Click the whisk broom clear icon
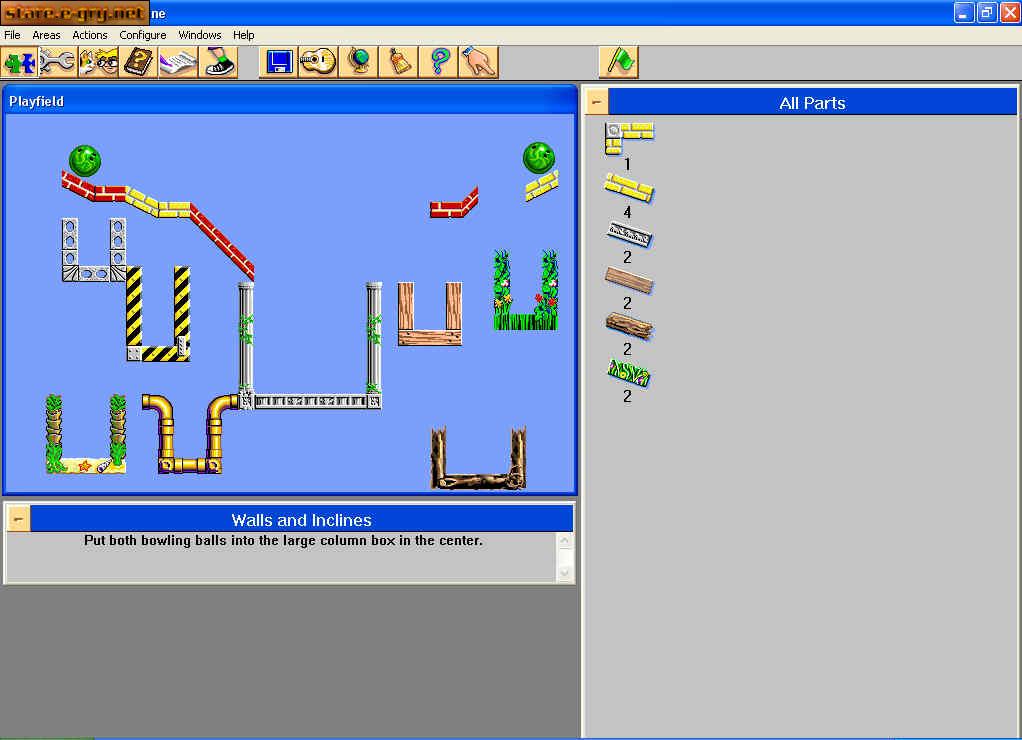1022x740 pixels. (x=398, y=63)
